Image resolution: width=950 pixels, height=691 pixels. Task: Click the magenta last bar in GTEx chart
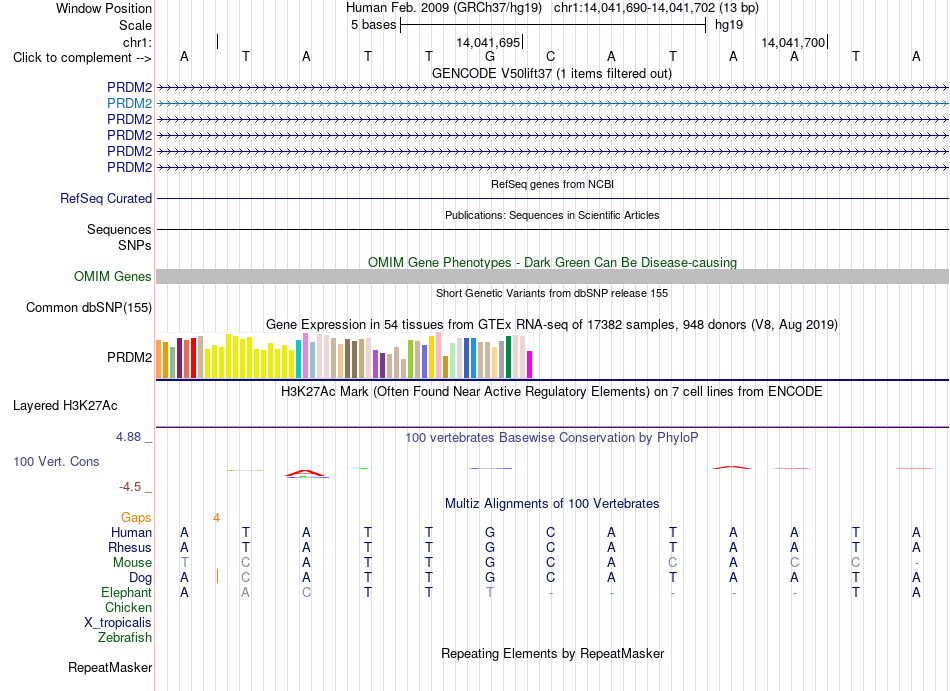coord(529,365)
